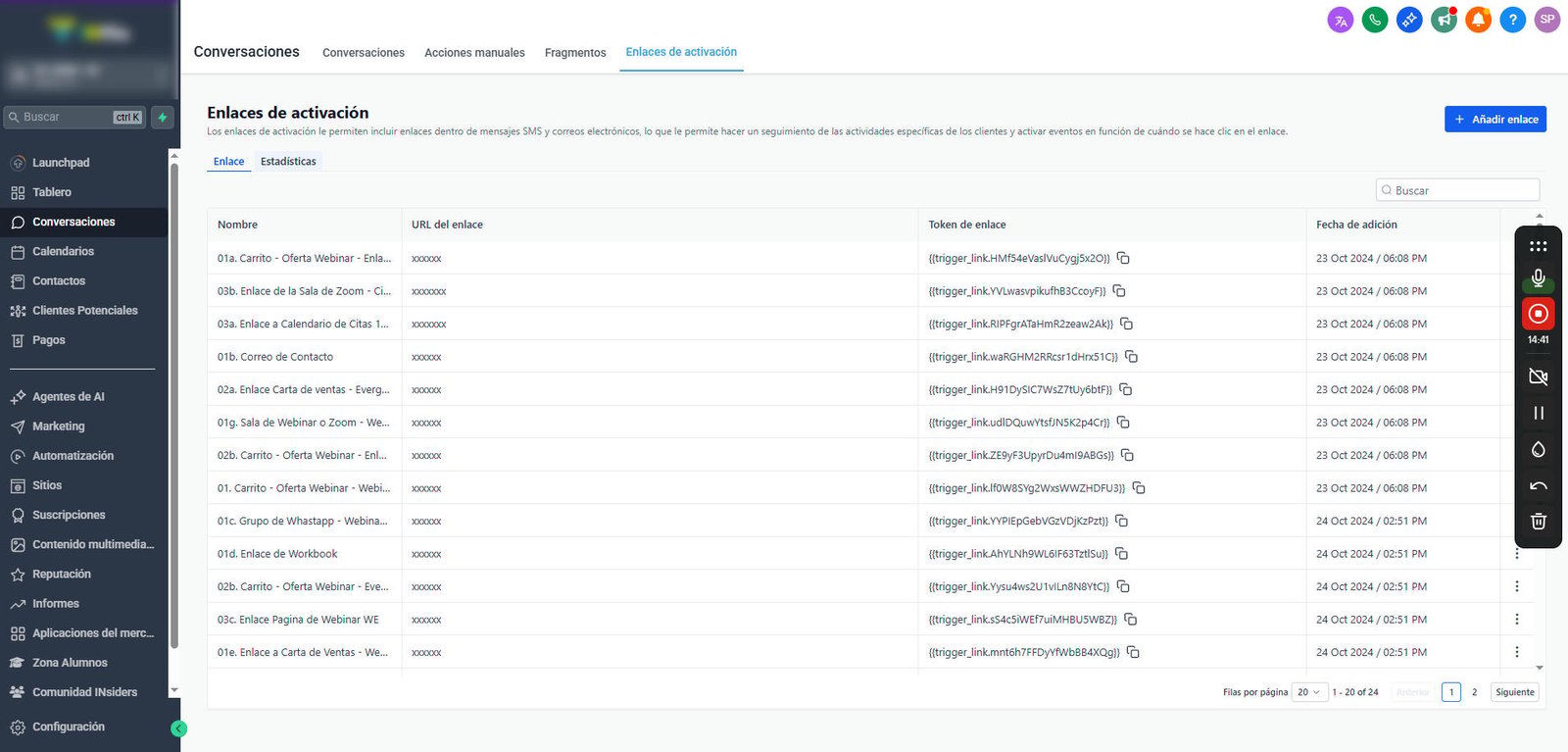Screen dimensions: 1568x752
Task: Open the SP user profile avatar
Action: pyautogui.click(x=1547, y=20)
